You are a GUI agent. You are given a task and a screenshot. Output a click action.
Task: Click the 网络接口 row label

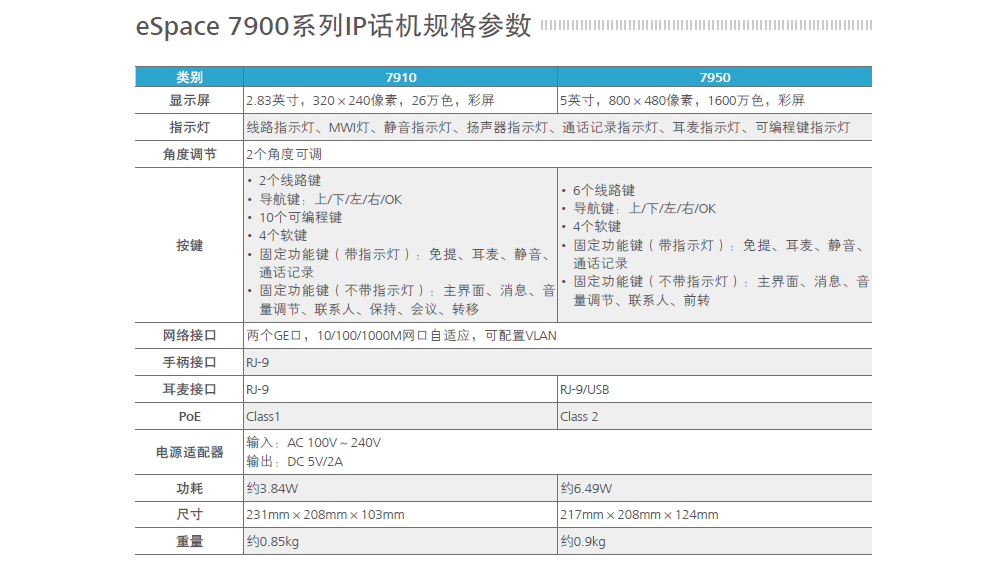point(189,336)
